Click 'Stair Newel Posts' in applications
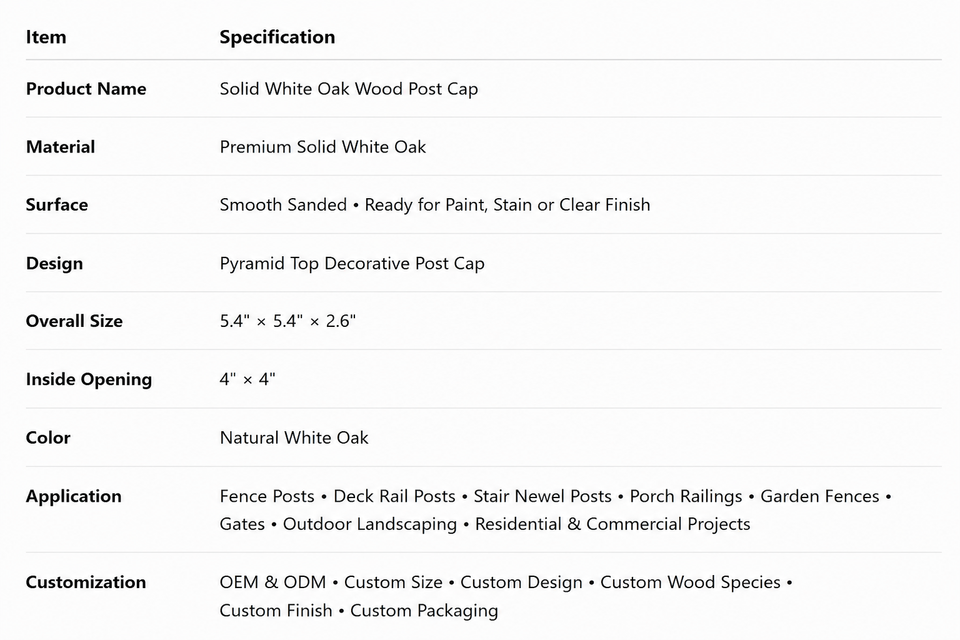Image resolution: width=960 pixels, height=640 pixels. click(542, 496)
